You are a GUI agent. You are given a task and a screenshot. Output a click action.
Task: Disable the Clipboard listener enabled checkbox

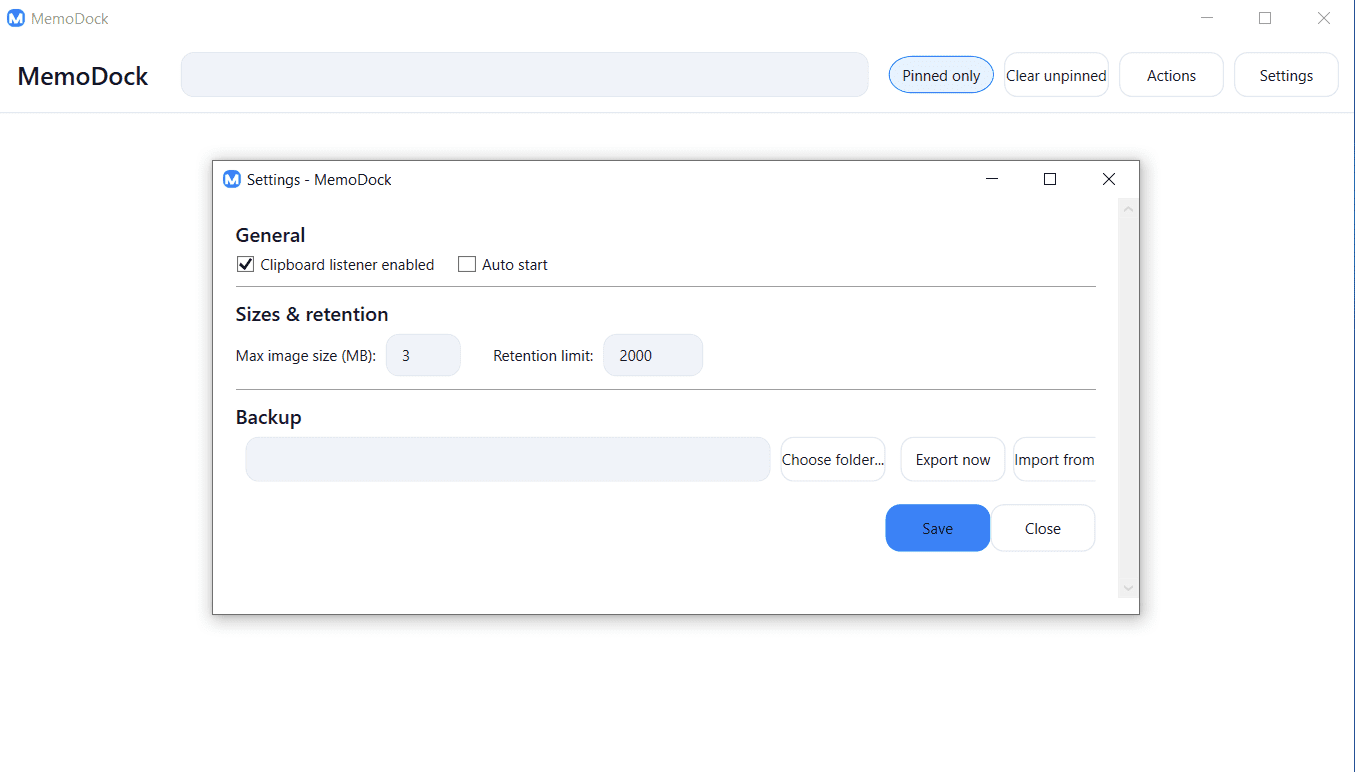245,265
